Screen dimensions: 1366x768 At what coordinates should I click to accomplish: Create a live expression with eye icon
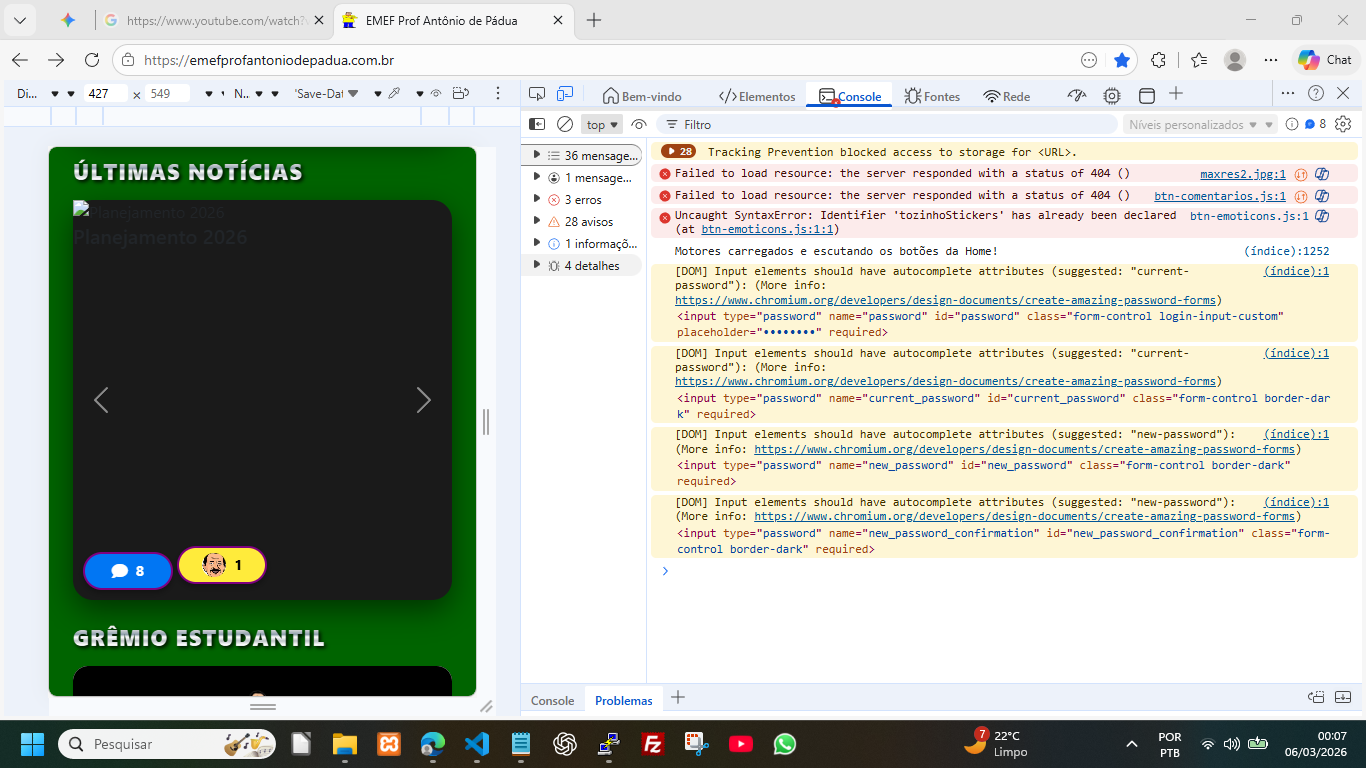(x=639, y=124)
